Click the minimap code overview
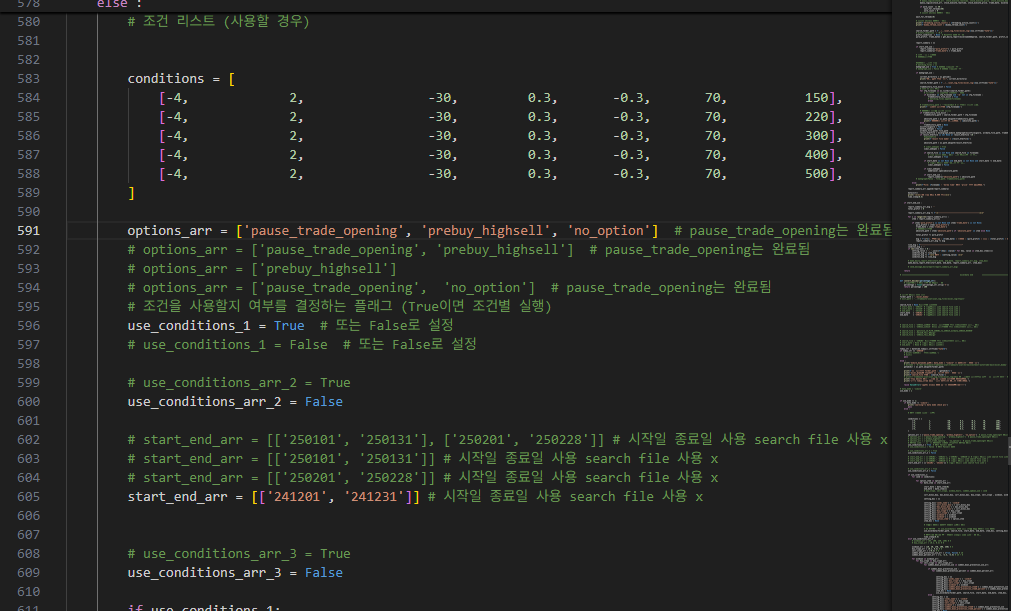The width and height of the screenshot is (1011, 611). coord(951,306)
